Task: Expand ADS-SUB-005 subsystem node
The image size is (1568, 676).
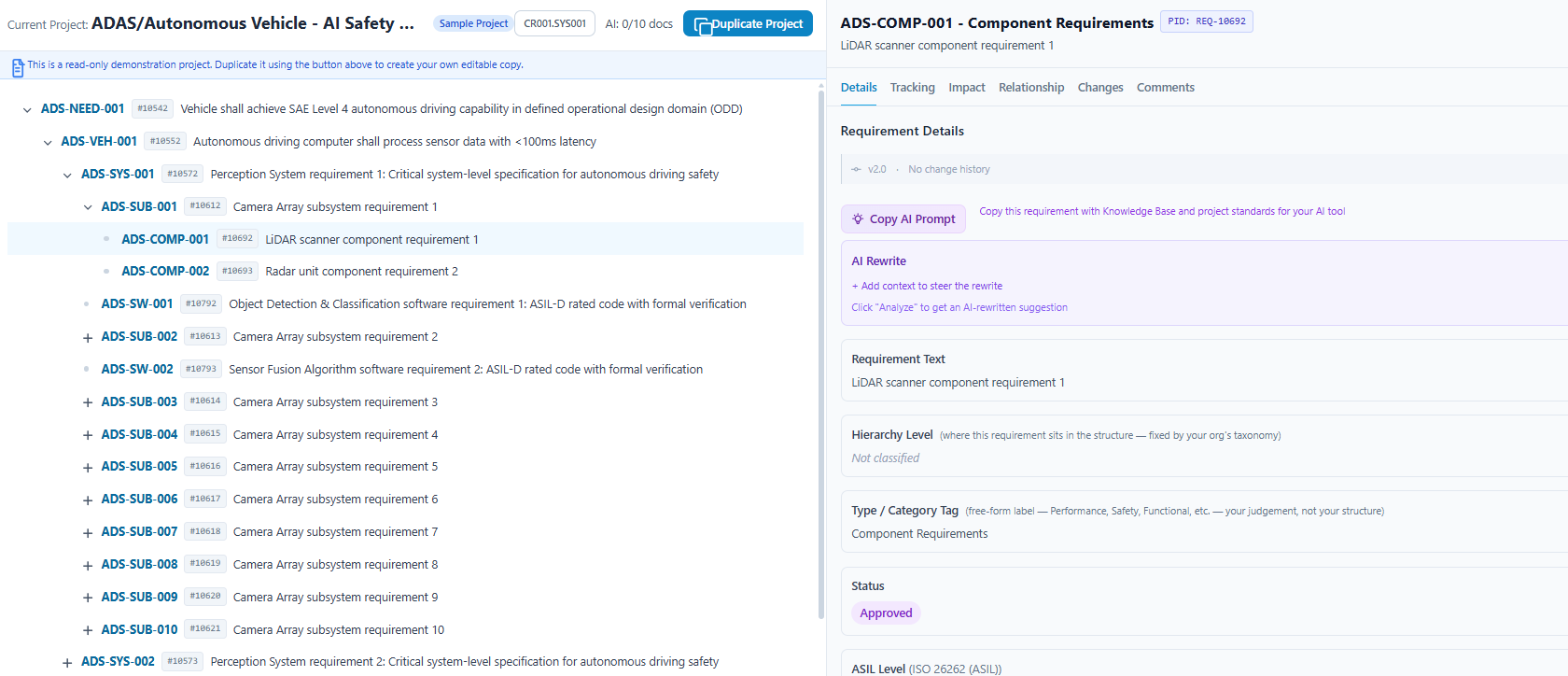Action: [88, 468]
